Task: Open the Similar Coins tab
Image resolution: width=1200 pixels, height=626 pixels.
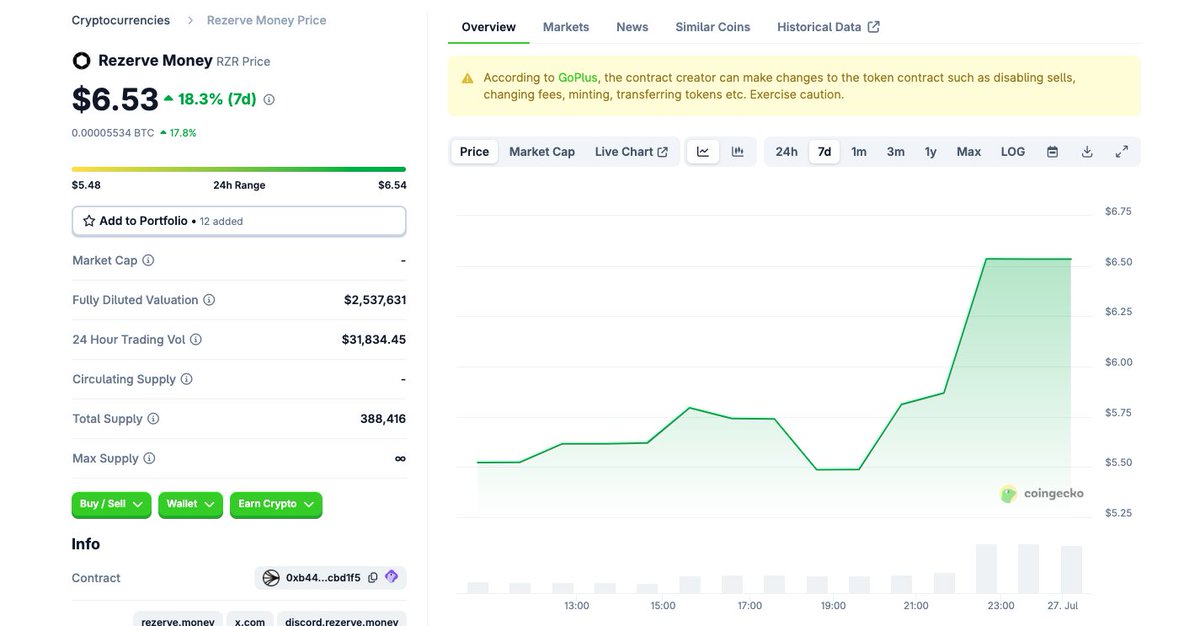Action: [713, 27]
